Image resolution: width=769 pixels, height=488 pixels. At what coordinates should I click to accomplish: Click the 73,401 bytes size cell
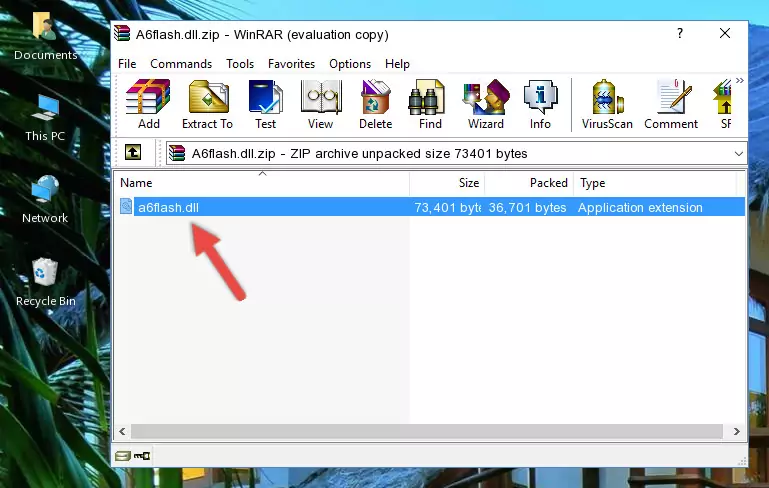click(x=447, y=207)
